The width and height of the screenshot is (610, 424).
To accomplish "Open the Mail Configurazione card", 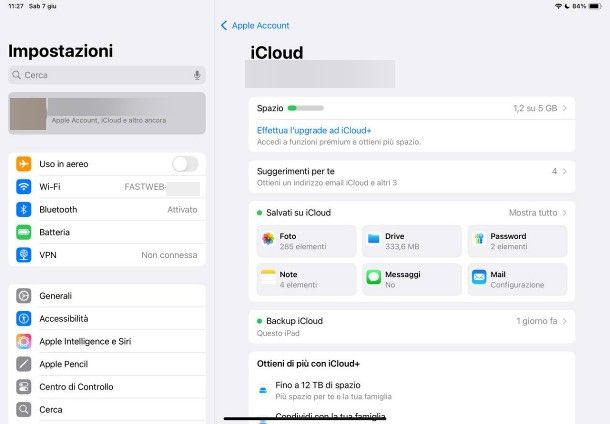I will coord(517,279).
